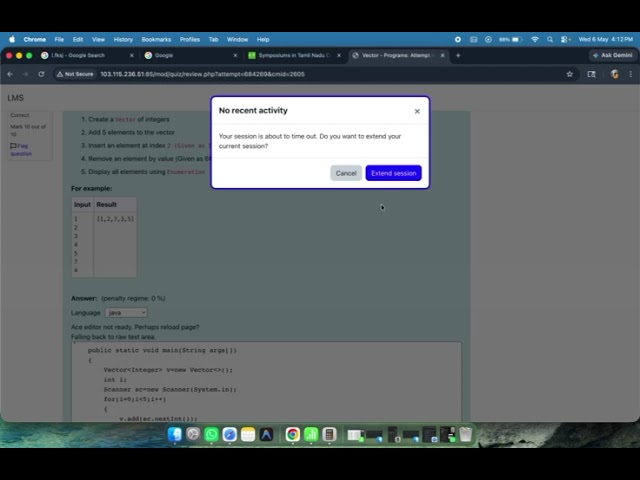
Task: Go forward with the forward arrow
Action: click(x=25, y=74)
